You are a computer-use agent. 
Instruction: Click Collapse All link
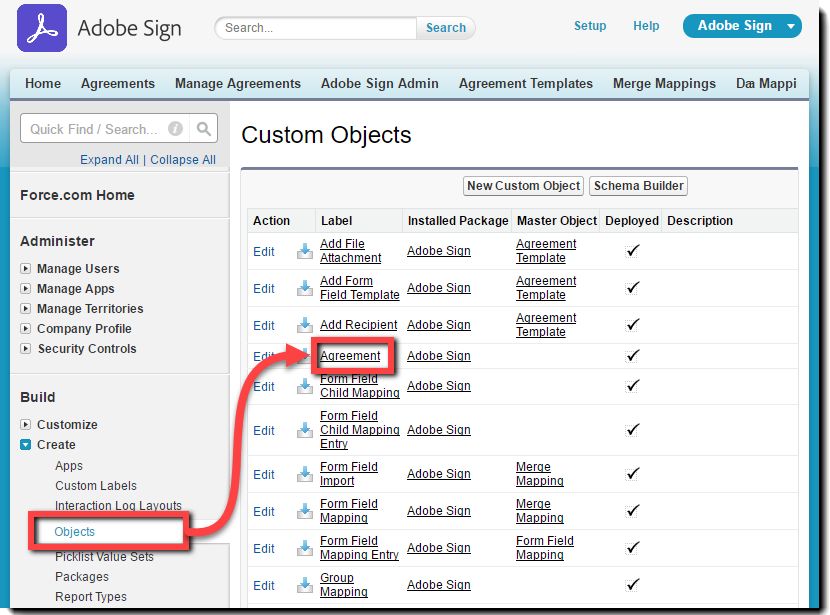[183, 160]
